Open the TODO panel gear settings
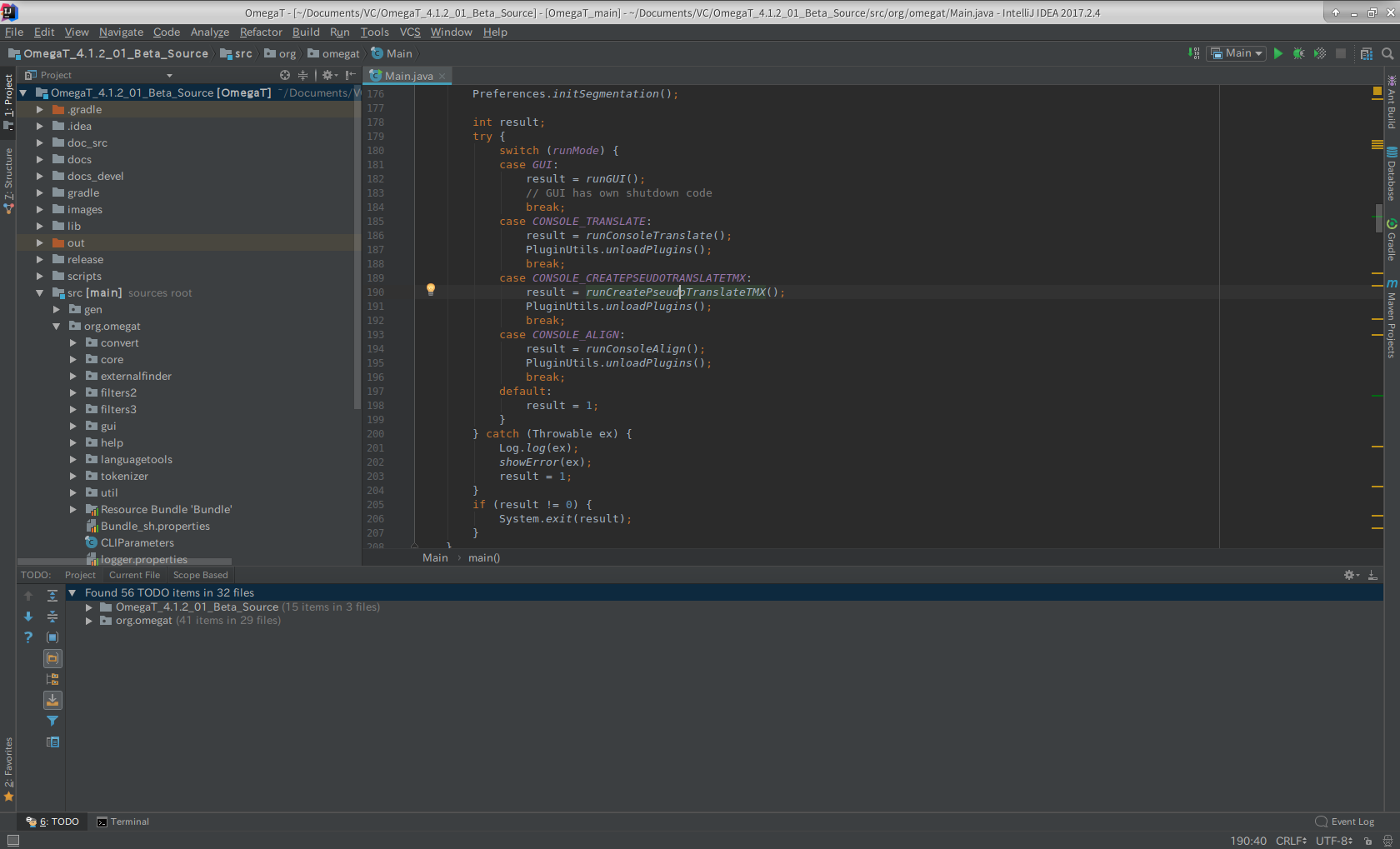Viewport: 1400px width, 849px height. [x=1351, y=575]
